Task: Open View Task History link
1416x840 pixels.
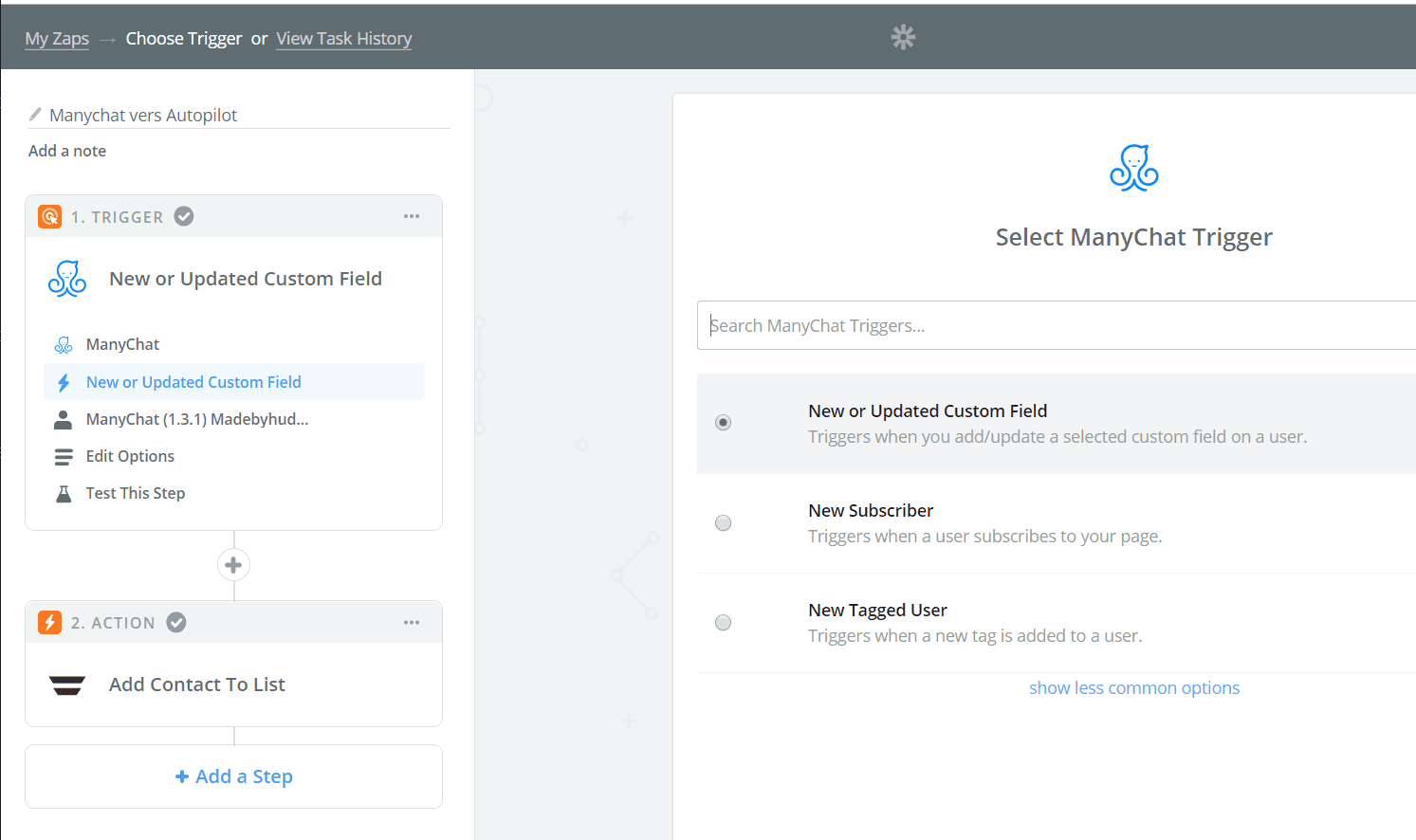Action: 344,39
